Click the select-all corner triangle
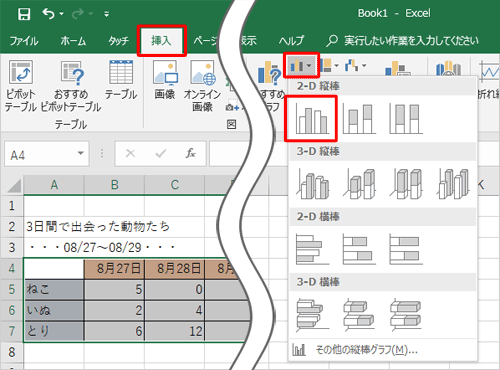500x370 pixels. tap(14, 186)
